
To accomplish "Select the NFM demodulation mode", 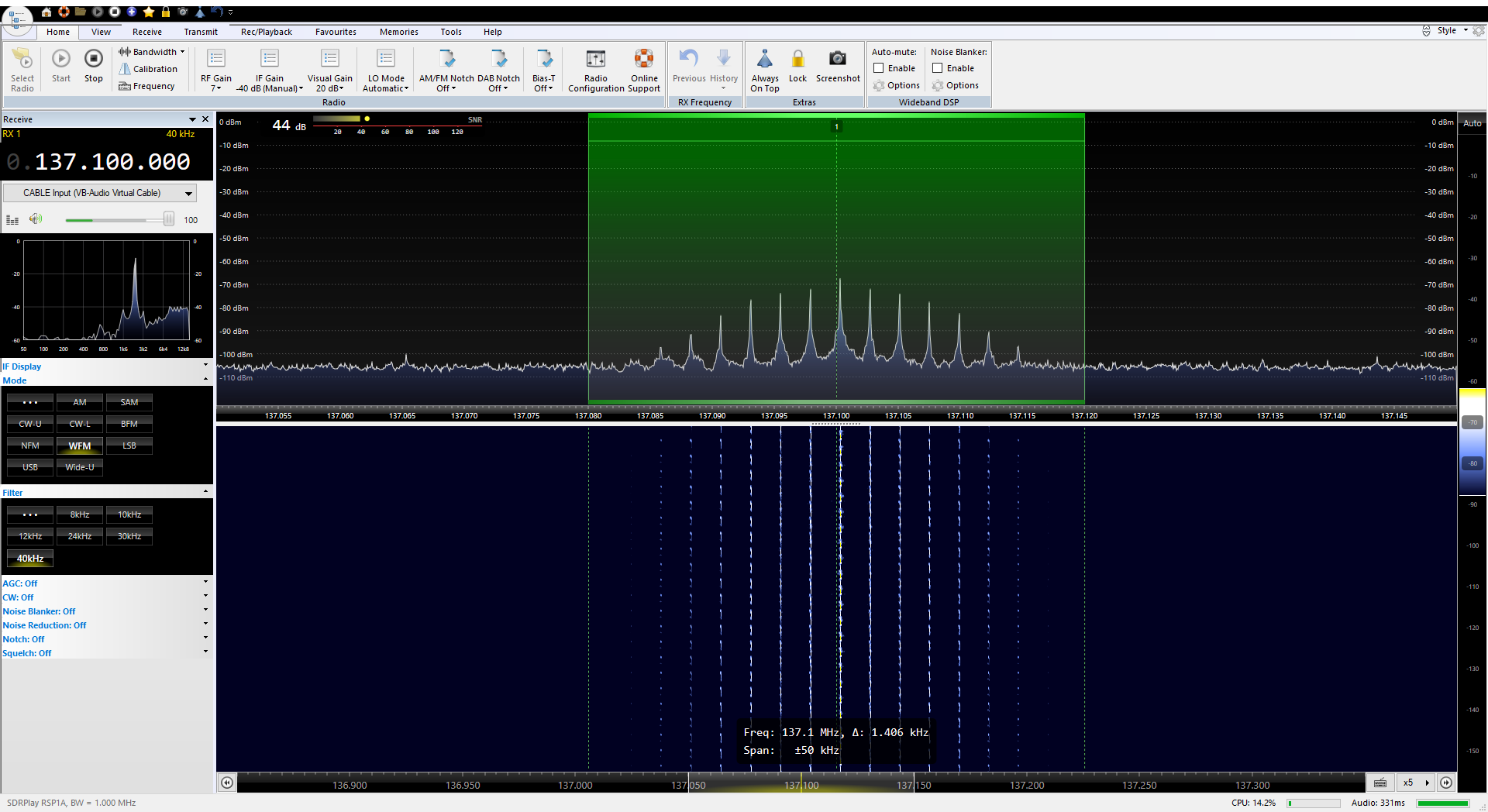I will pos(30,446).
